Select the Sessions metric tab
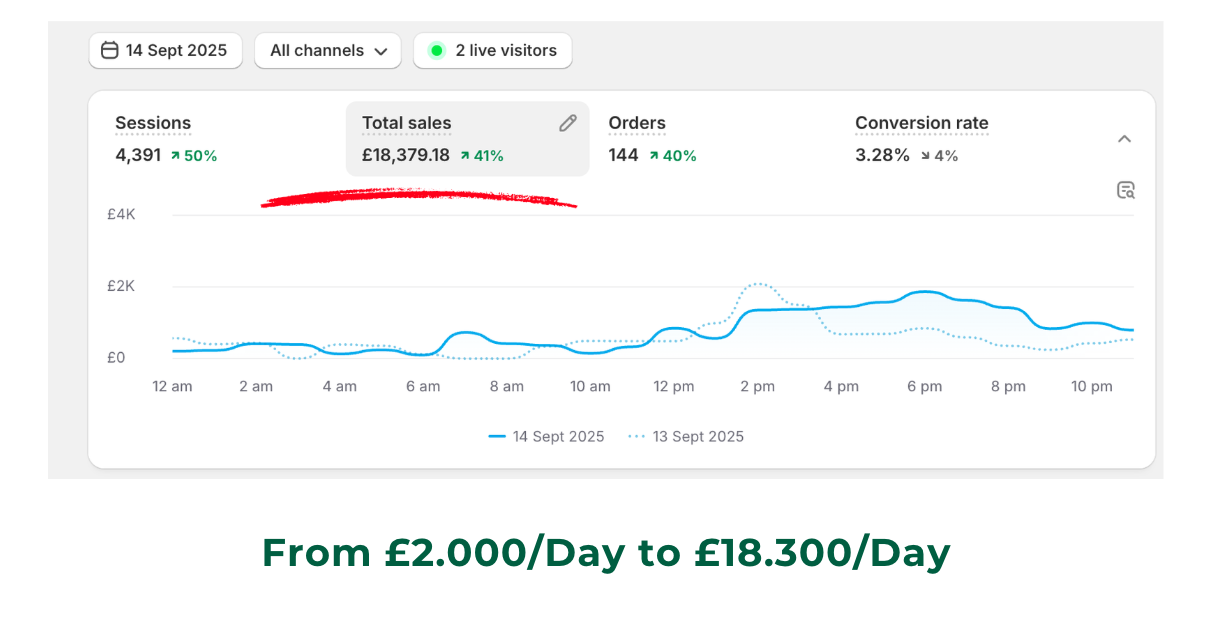This screenshot has height=630, width=1230. coord(166,139)
